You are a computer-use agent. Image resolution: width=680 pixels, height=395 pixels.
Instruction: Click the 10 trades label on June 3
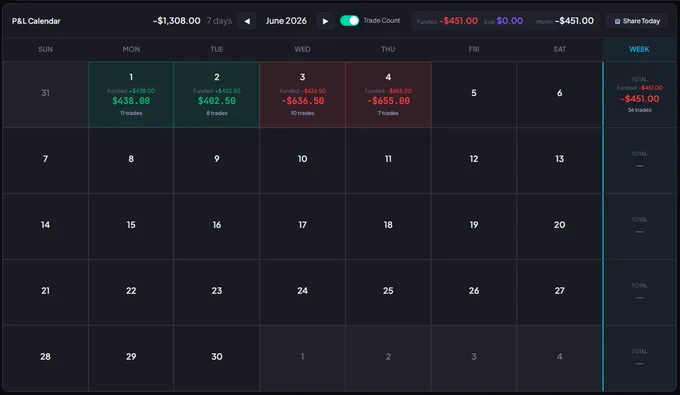pos(302,113)
